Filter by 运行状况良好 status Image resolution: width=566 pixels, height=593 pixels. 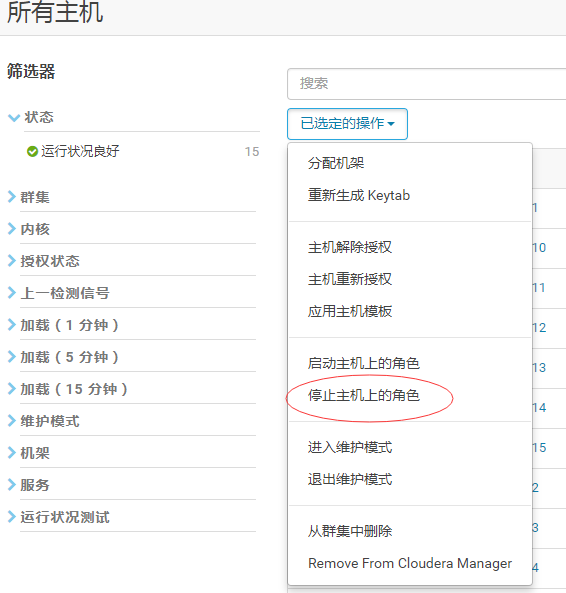tap(80, 151)
